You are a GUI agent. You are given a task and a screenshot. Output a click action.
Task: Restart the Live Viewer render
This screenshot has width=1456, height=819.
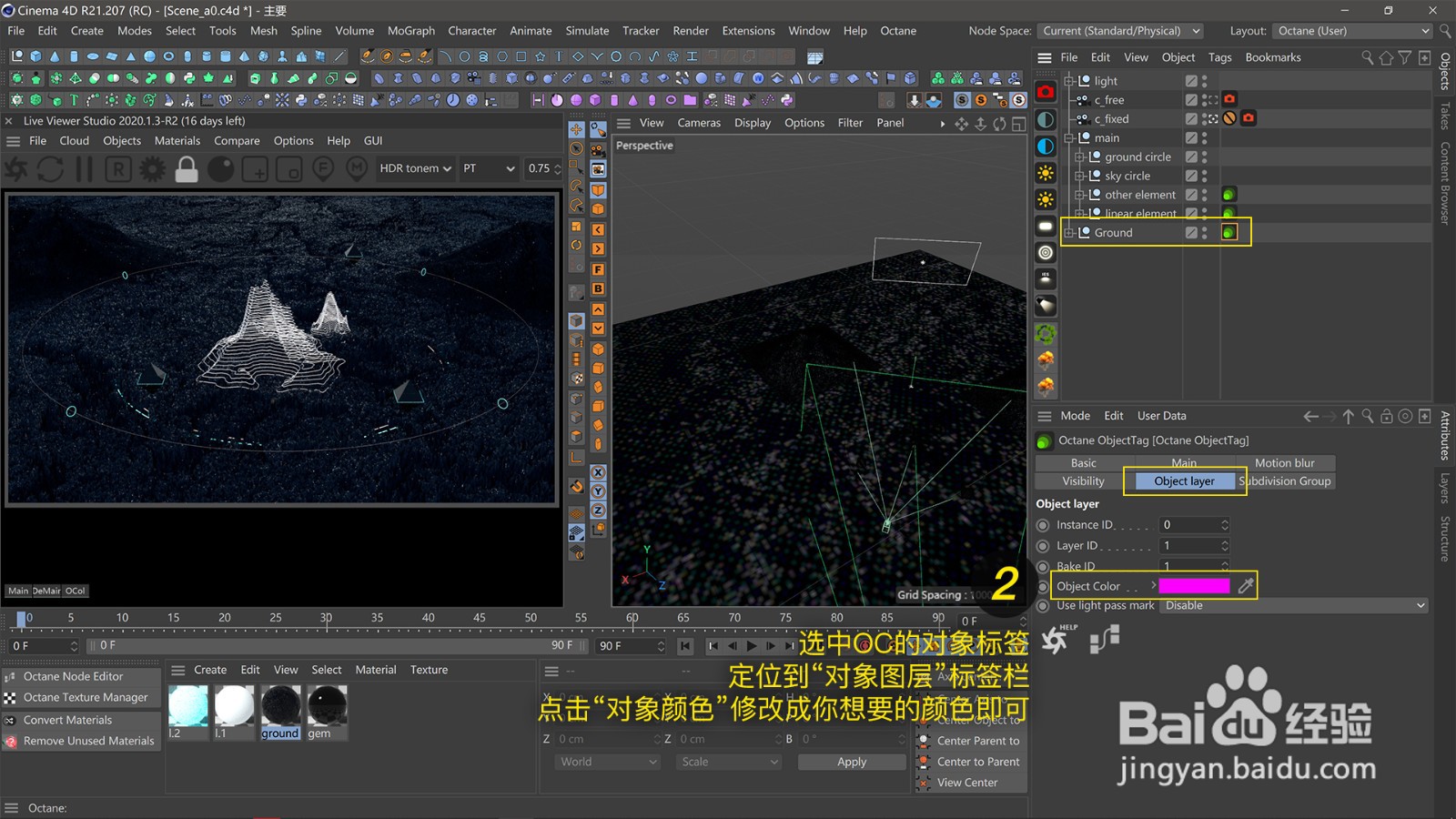[50, 168]
